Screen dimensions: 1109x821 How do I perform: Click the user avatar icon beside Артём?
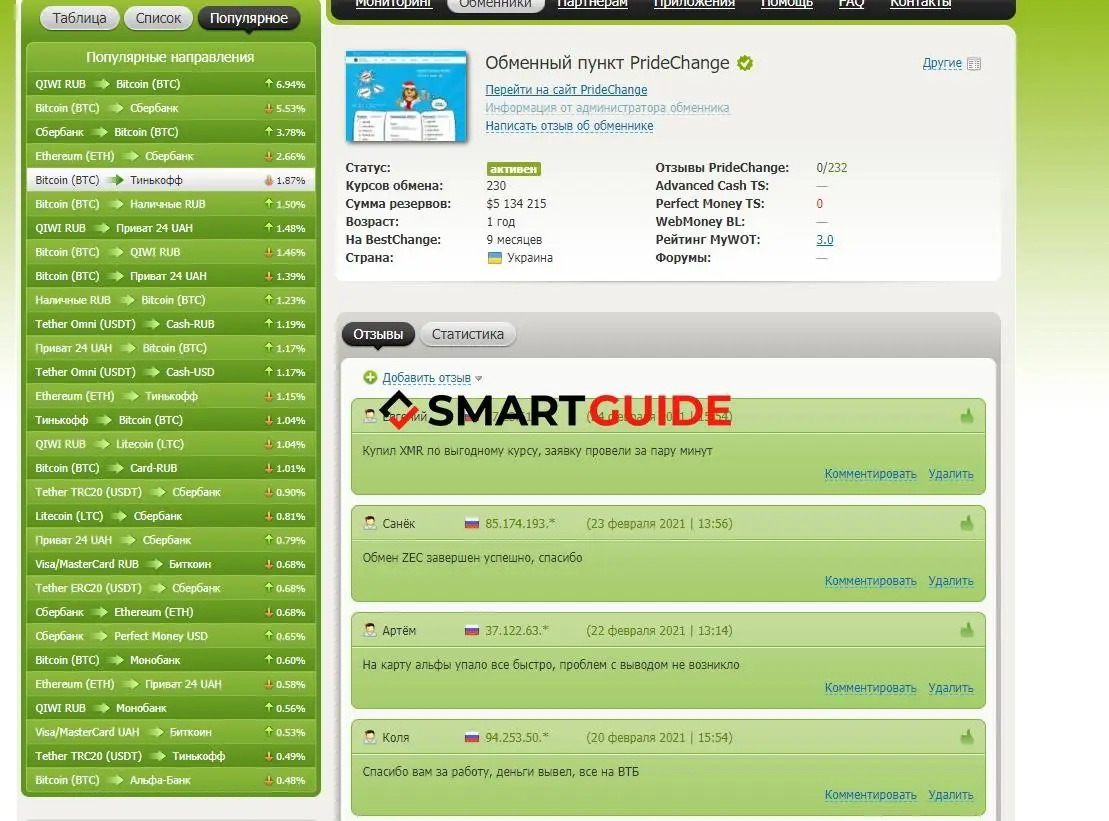click(x=370, y=630)
